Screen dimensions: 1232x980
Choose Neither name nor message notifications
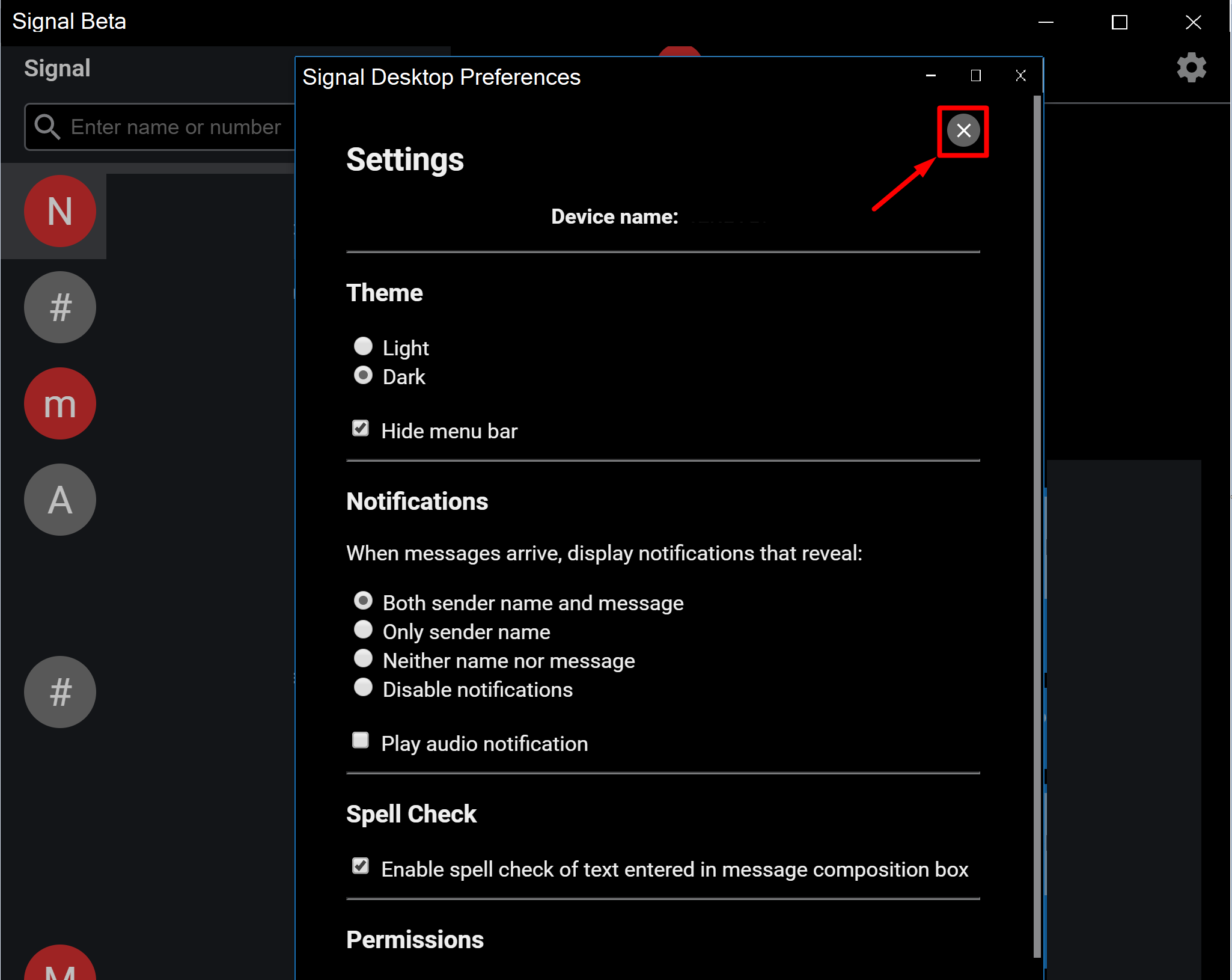click(x=364, y=658)
